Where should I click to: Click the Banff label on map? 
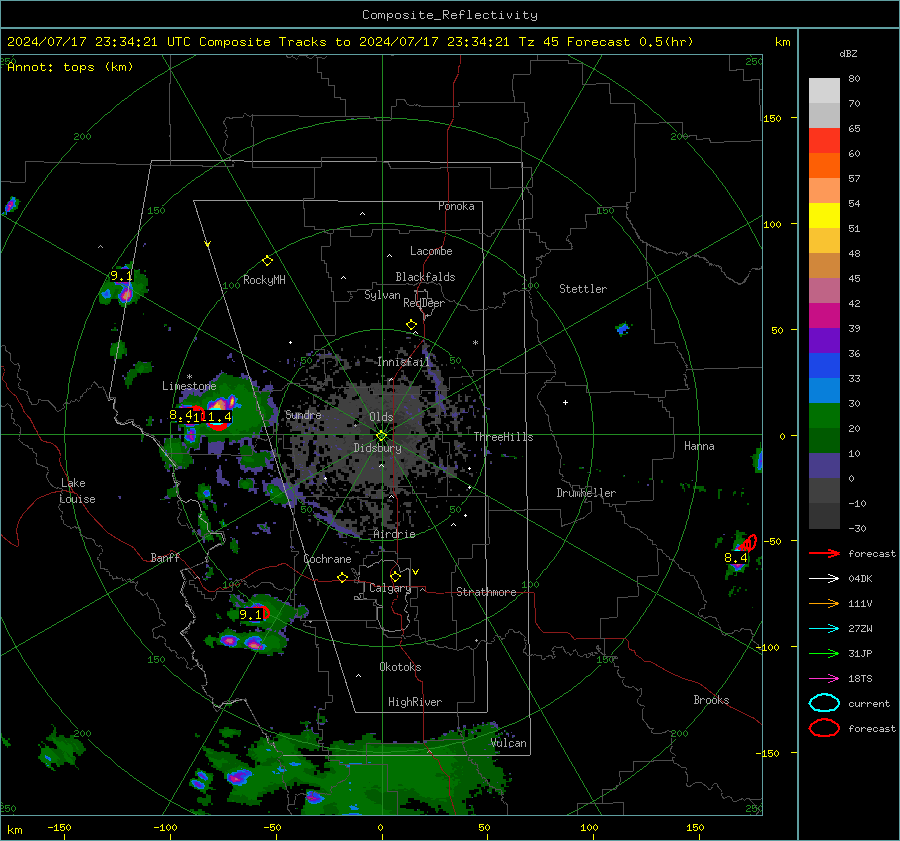[x=165, y=557]
